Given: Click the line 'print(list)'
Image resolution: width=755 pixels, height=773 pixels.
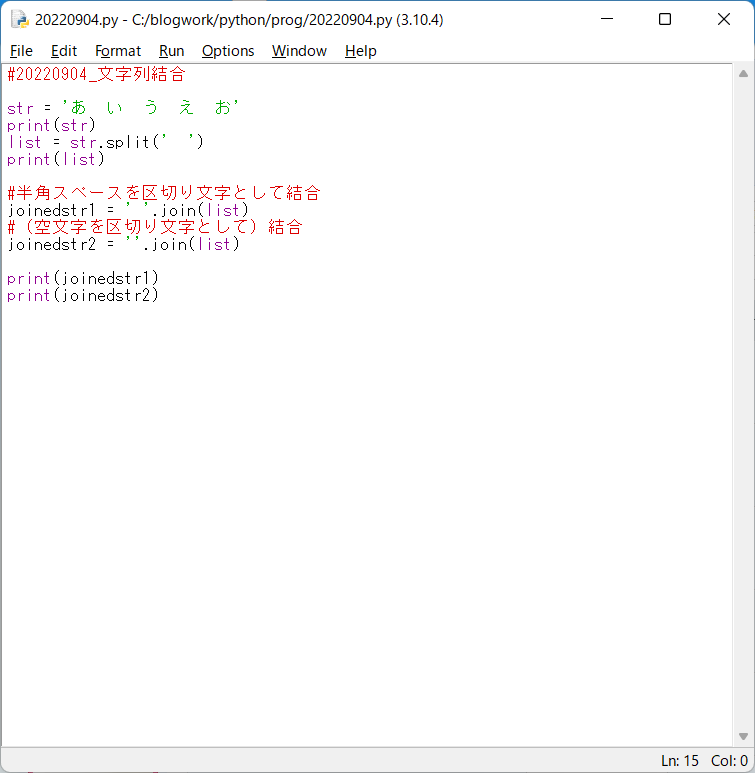Looking at the screenshot, I should coord(56,159).
